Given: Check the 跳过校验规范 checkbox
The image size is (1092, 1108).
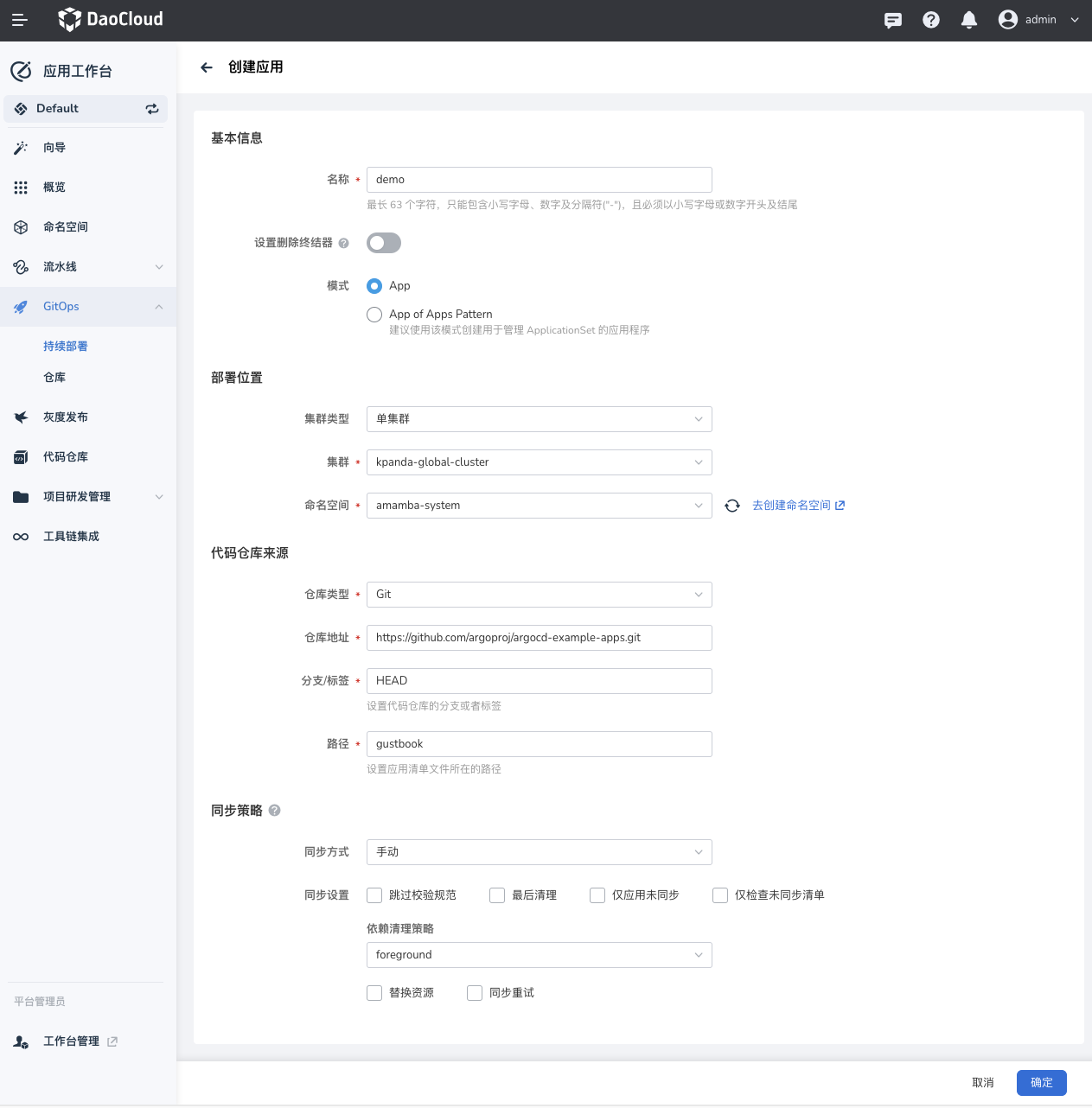Looking at the screenshot, I should pos(374,895).
